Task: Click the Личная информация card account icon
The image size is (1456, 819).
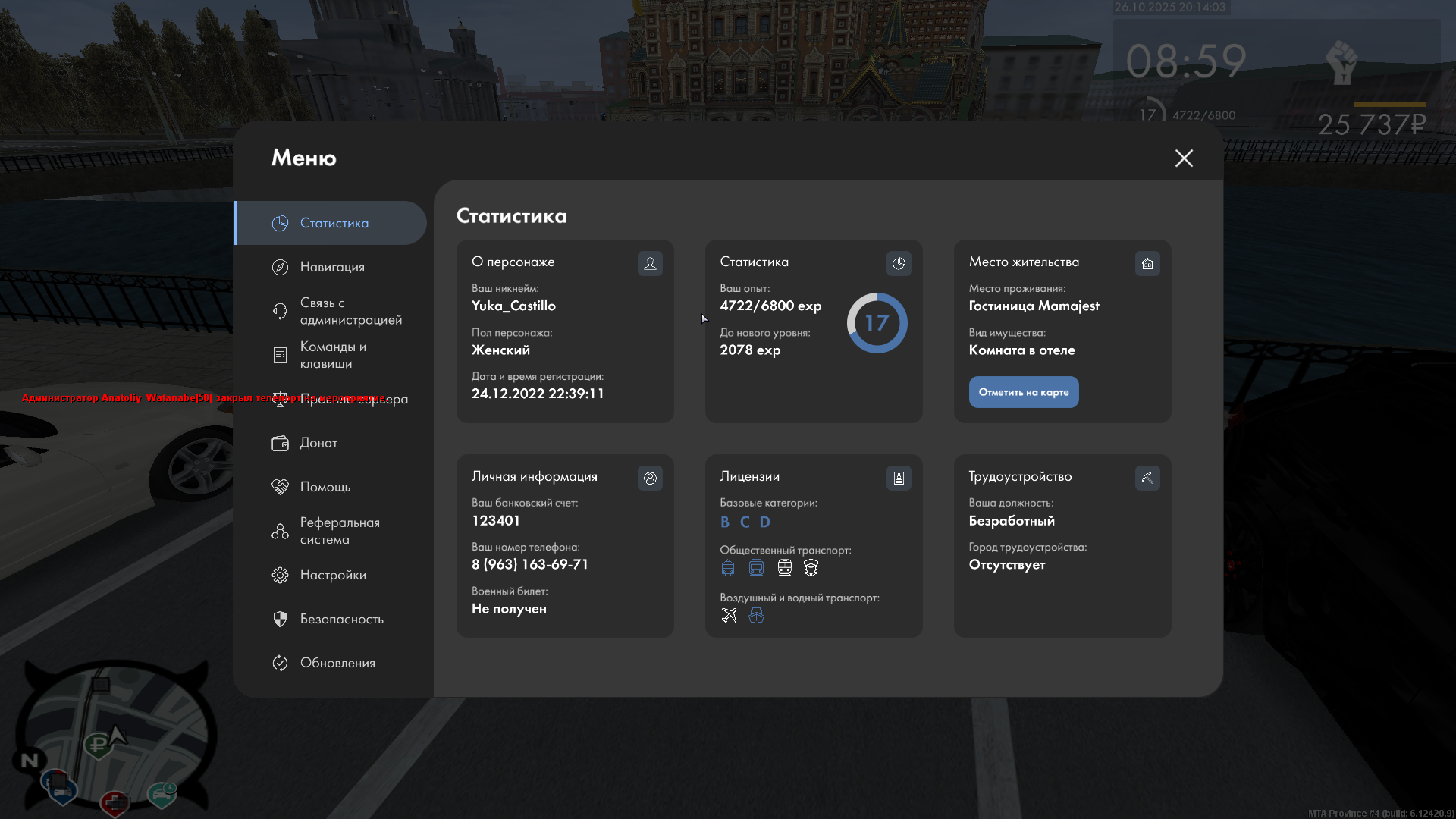Action: point(650,478)
